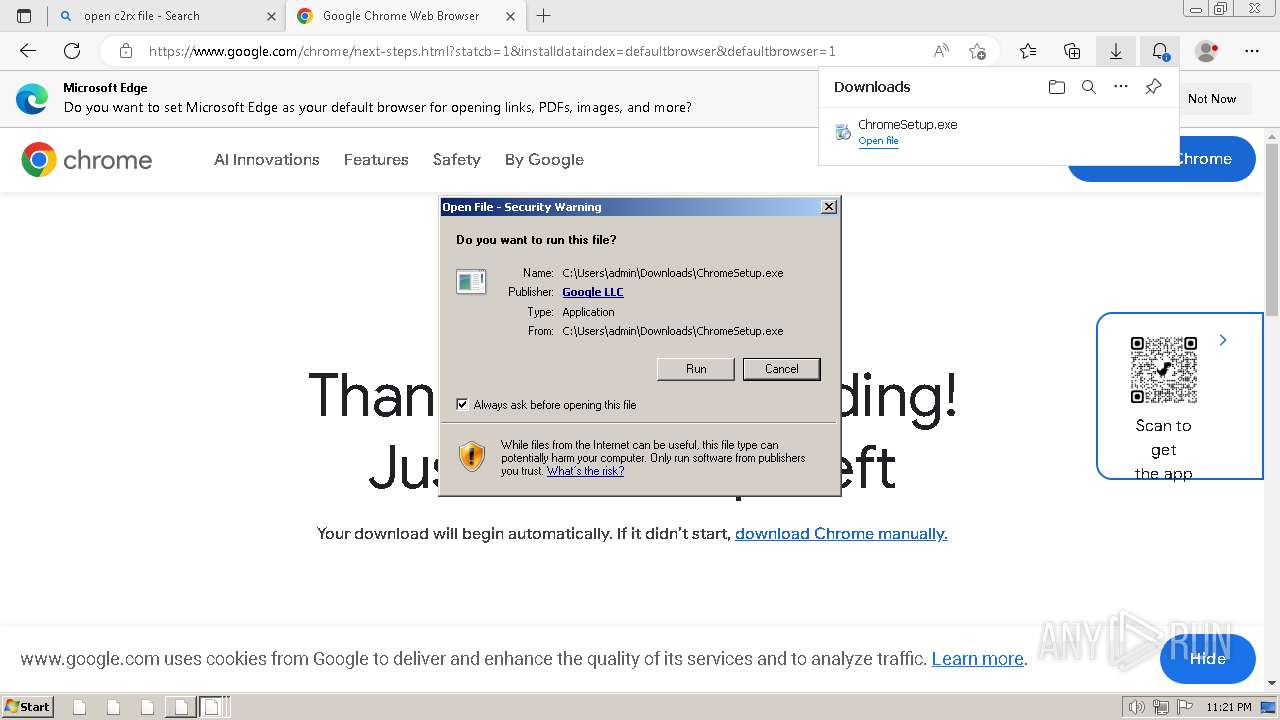Reload the current page
Screen dimensions: 1280x720
pyautogui.click(x=72, y=51)
